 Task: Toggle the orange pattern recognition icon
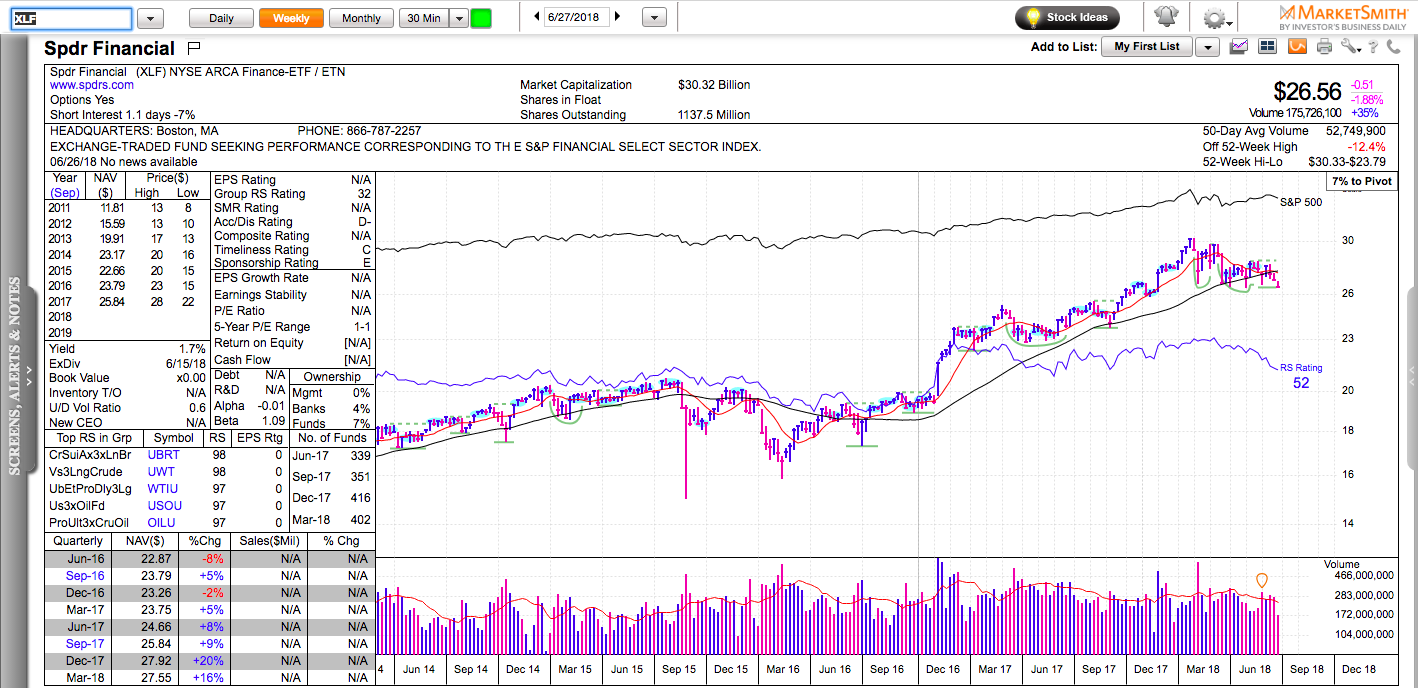[x=1297, y=46]
